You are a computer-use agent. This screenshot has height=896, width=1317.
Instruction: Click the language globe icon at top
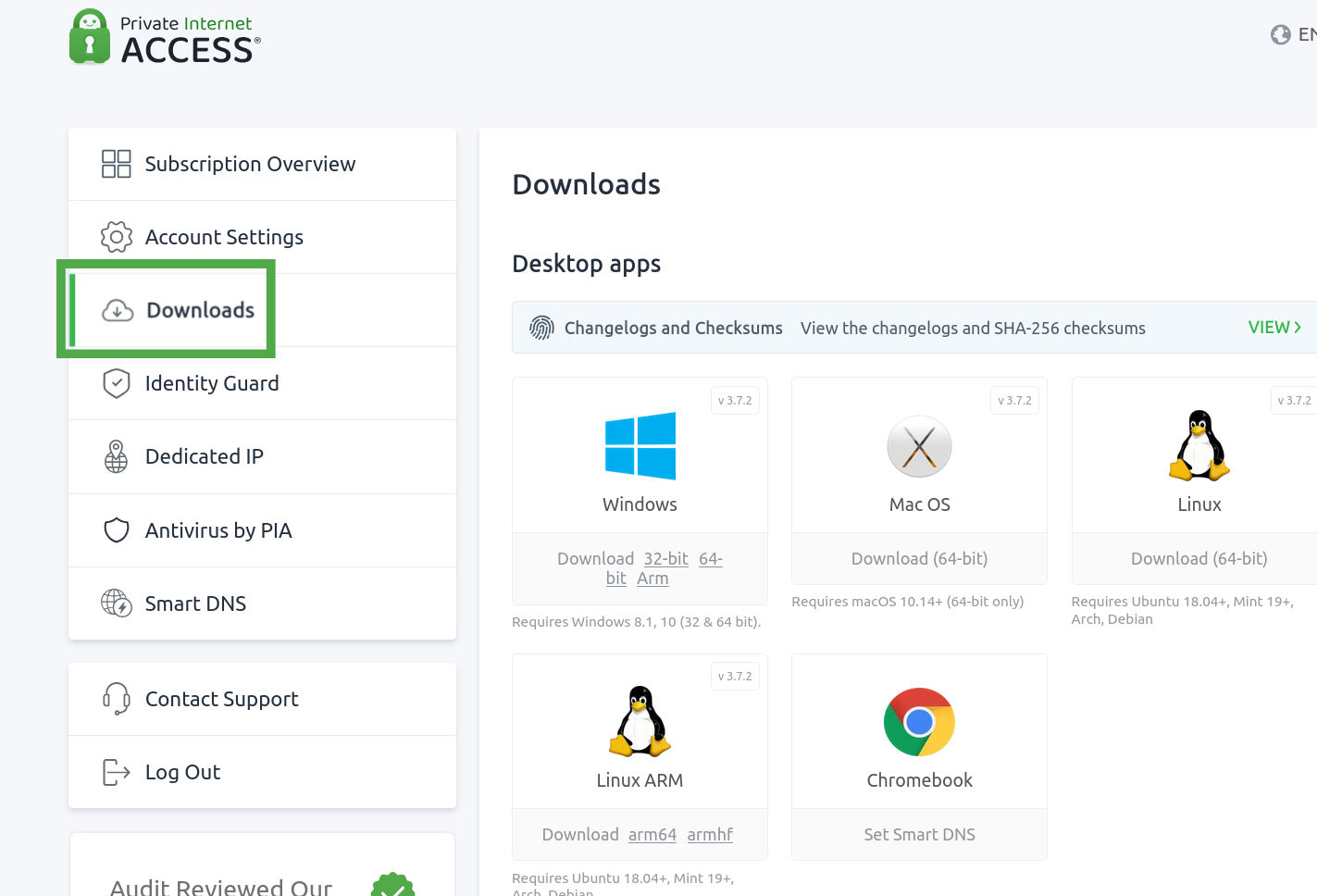1280,35
